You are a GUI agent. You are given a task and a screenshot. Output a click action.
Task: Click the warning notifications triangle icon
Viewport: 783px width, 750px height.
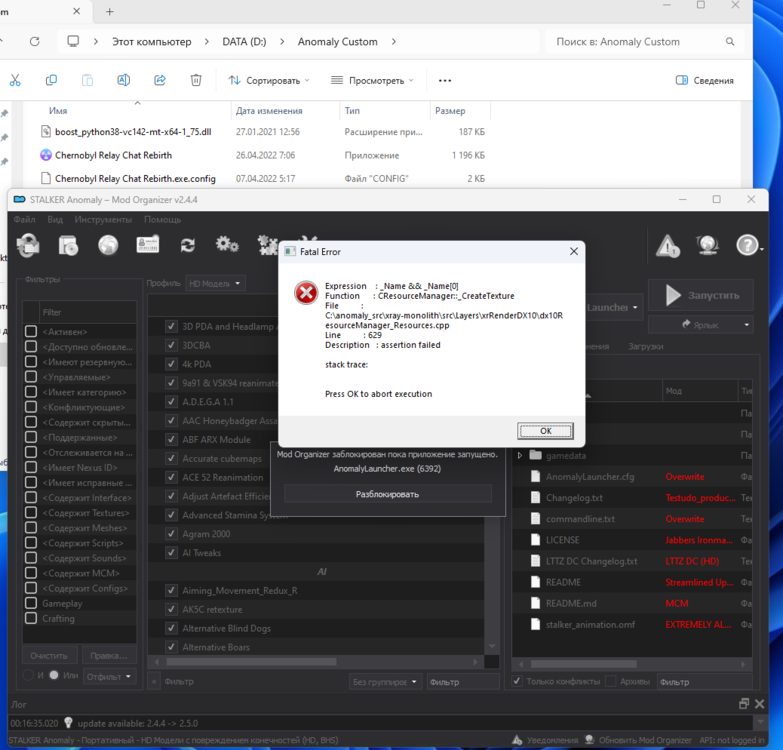[668, 245]
